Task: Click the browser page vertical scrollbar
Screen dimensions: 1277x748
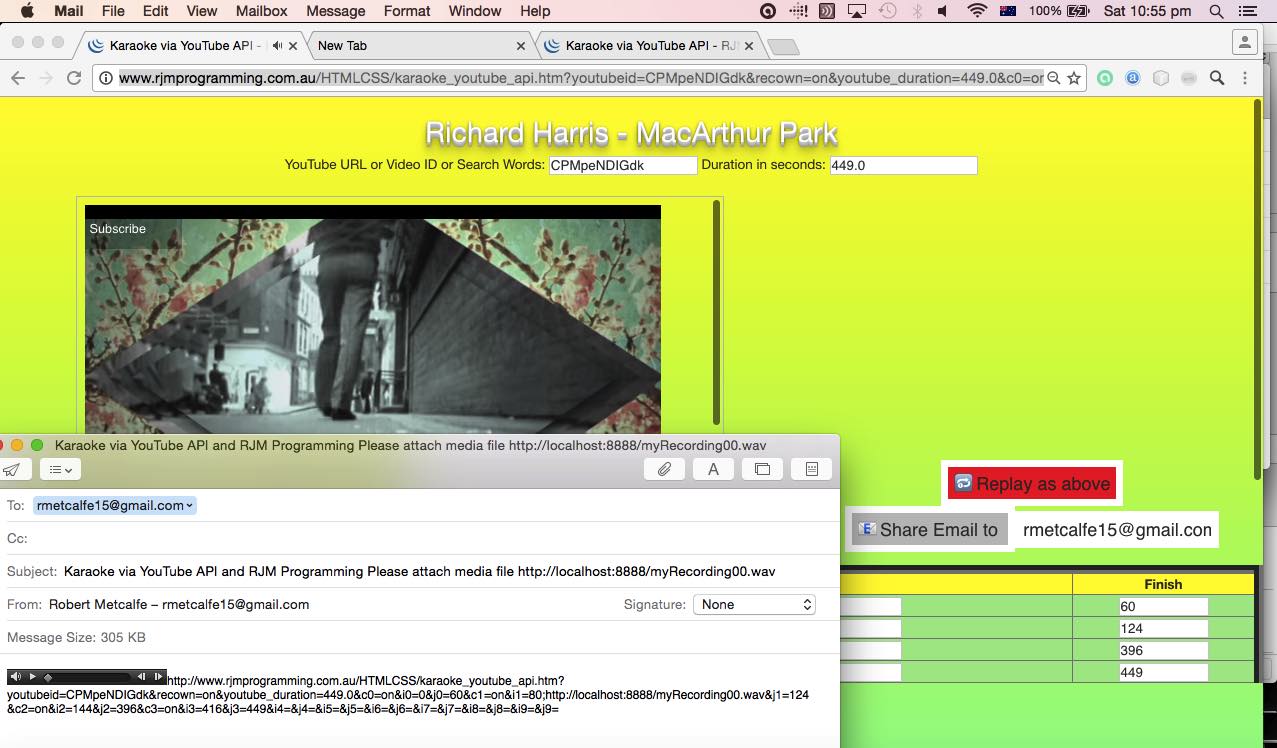Action: coord(1257,289)
